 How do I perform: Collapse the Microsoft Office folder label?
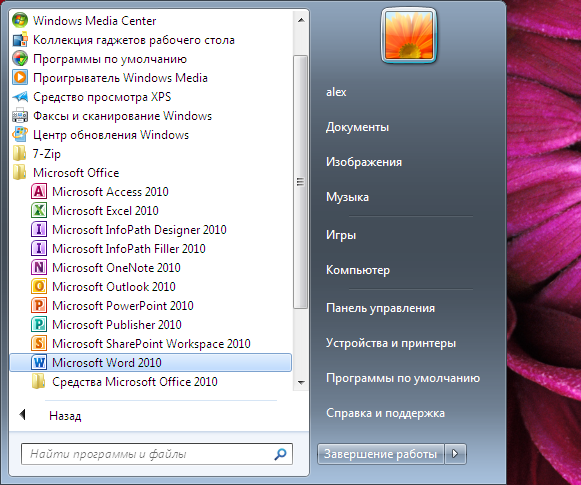tap(76, 173)
